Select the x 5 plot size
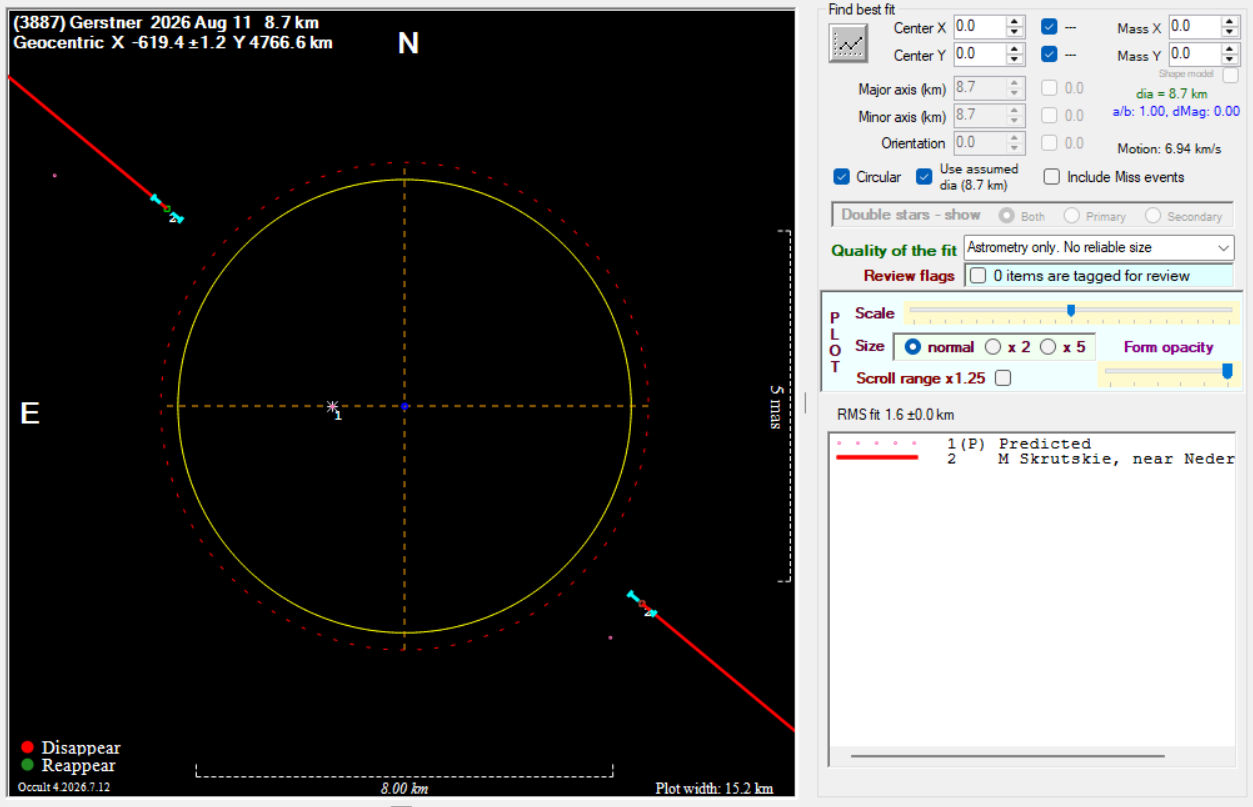 click(1048, 347)
